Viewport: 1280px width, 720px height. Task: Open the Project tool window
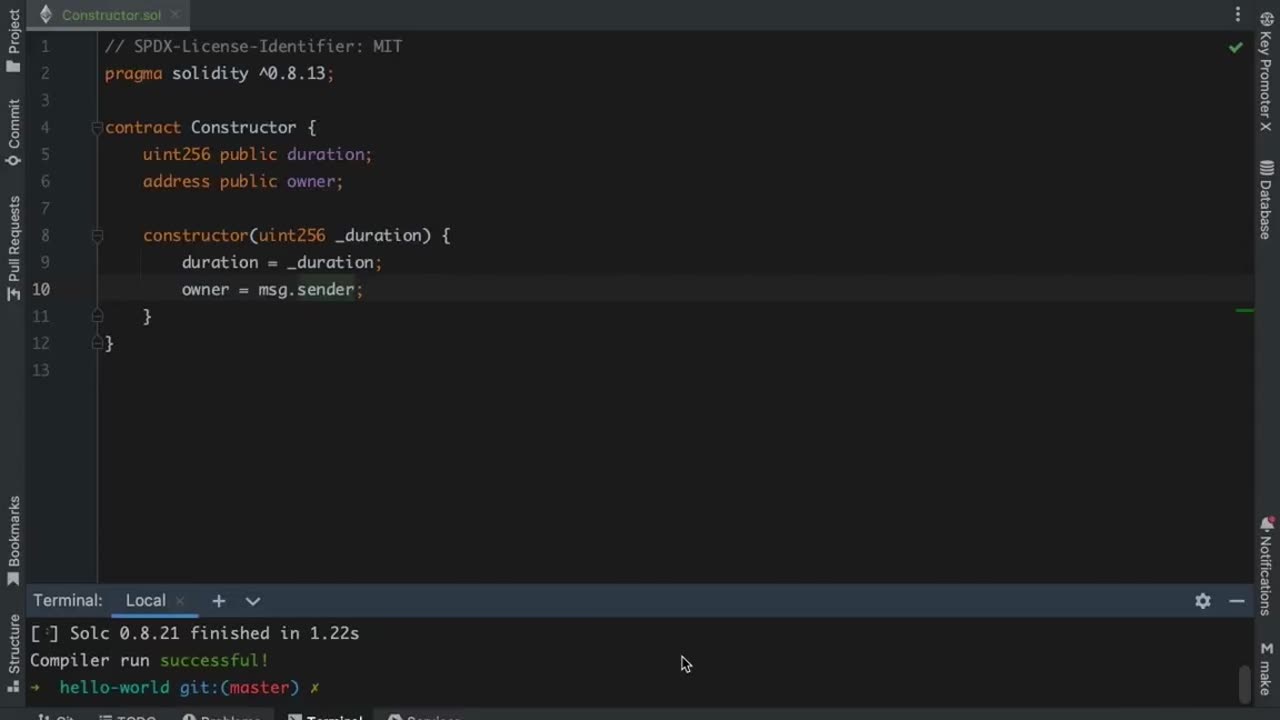[x=13, y=41]
